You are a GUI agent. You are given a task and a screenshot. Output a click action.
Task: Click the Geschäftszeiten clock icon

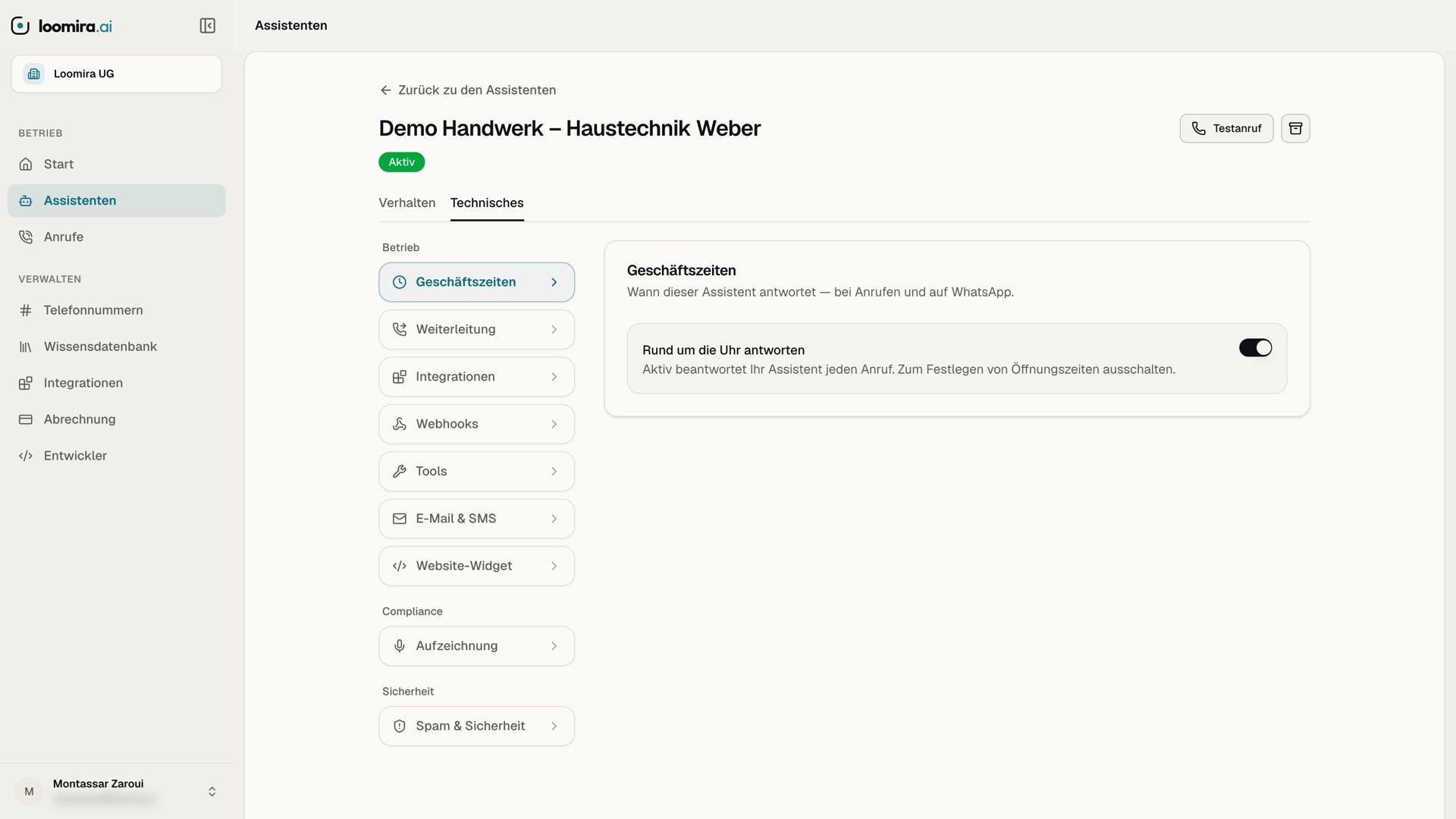click(400, 282)
